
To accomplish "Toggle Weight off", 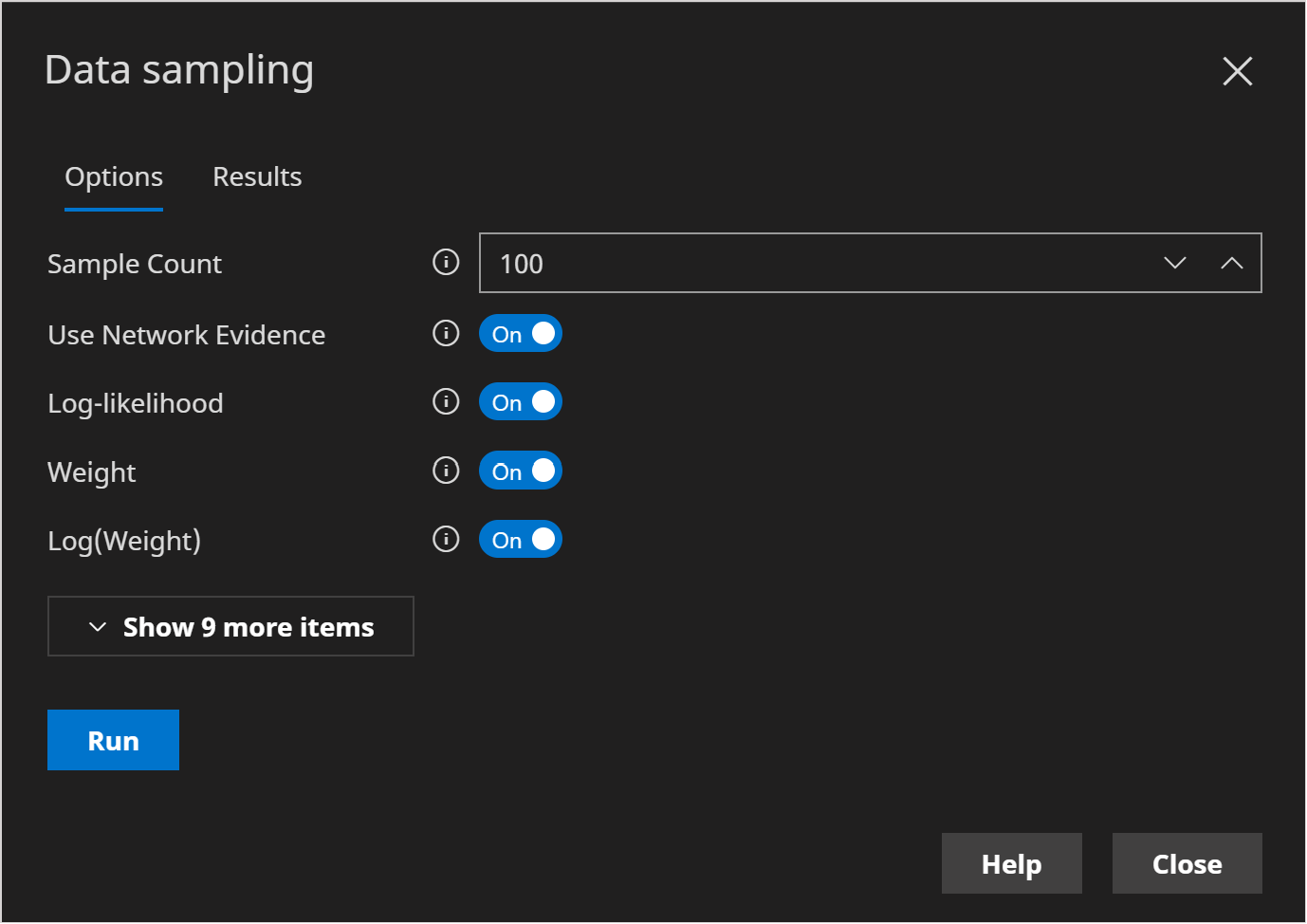I will (x=521, y=470).
